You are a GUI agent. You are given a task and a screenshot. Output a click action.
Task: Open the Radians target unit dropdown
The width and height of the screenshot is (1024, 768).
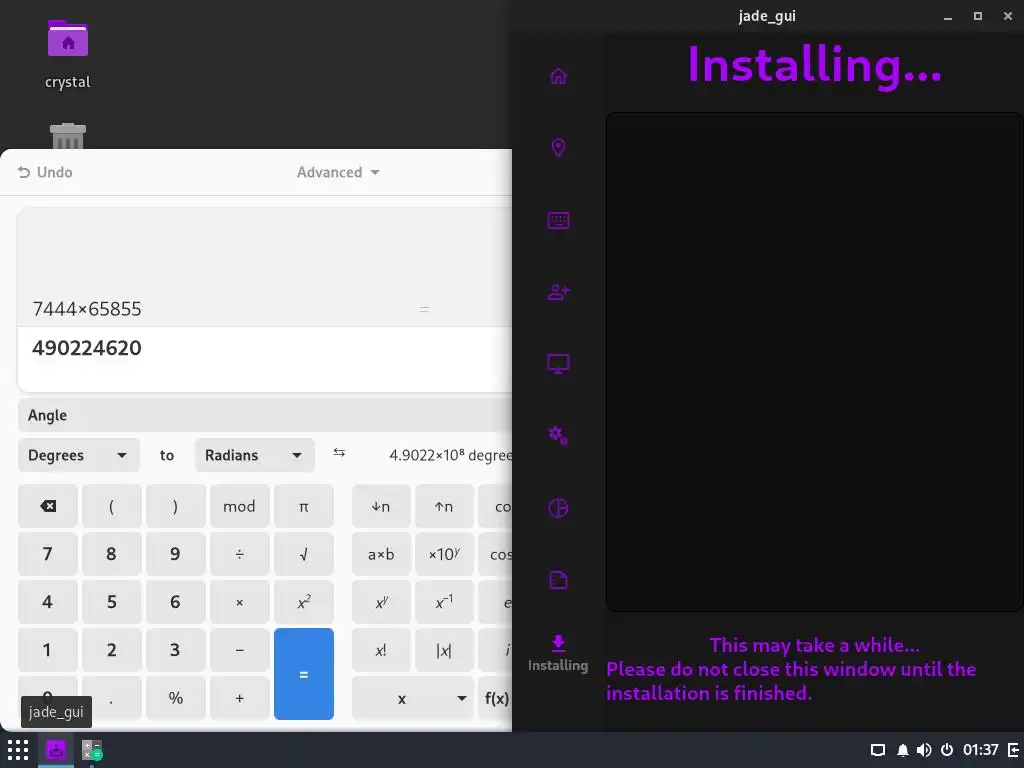click(x=255, y=455)
